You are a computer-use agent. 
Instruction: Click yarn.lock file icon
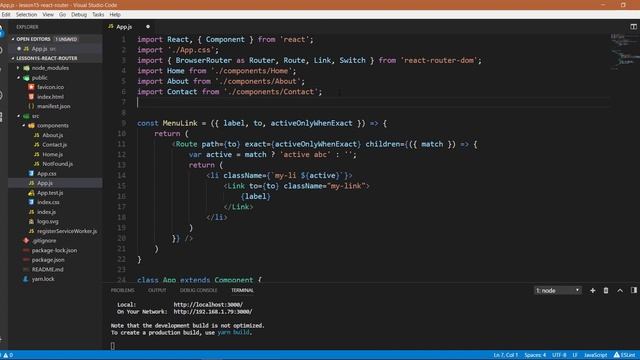(26, 279)
